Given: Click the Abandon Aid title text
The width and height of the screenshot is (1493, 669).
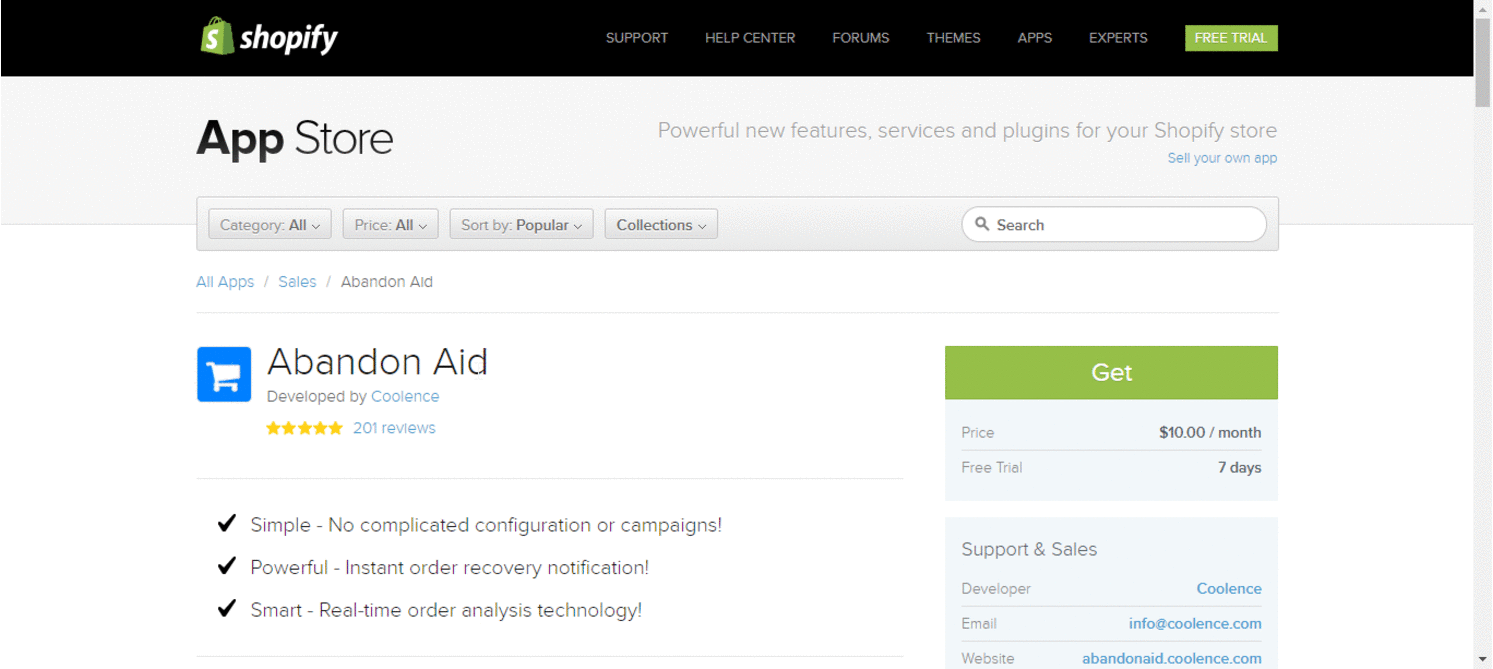Looking at the screenshot, I should click(377, 361).
